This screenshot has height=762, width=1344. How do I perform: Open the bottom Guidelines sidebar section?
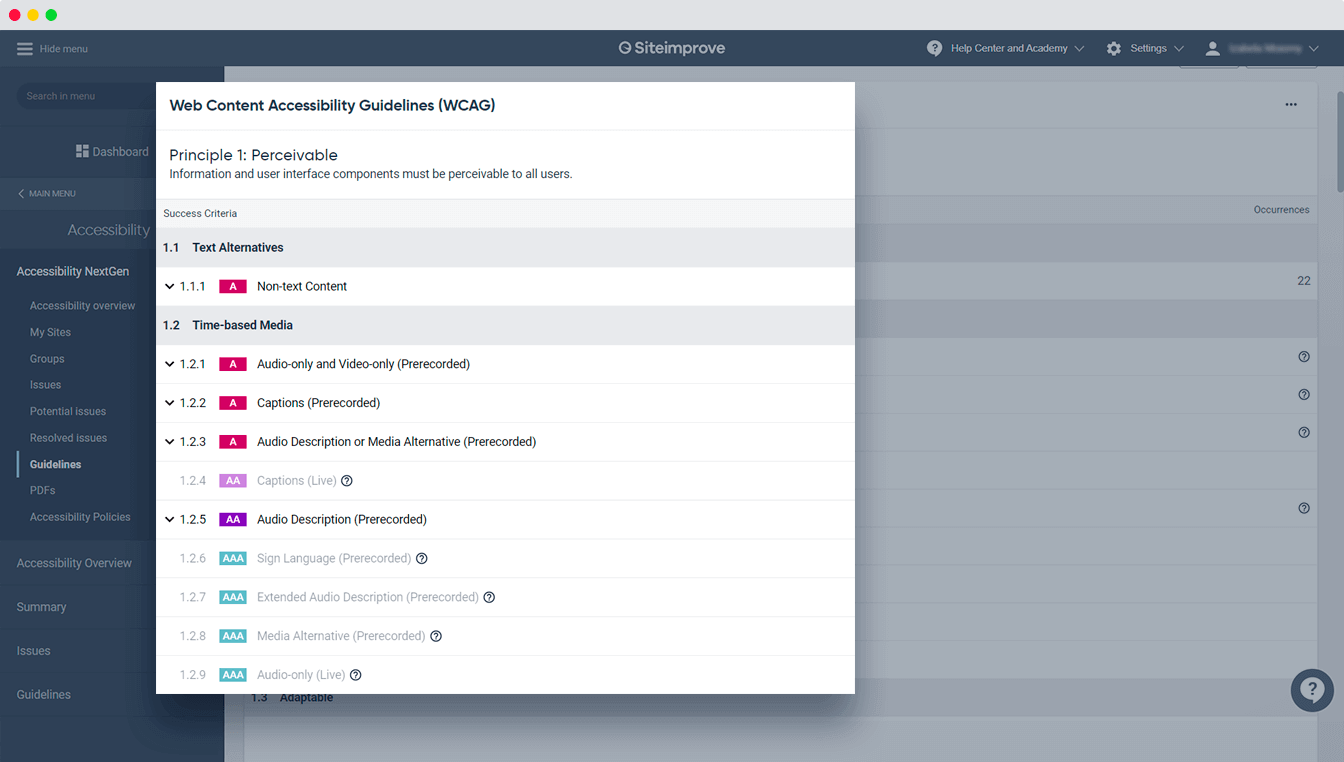tap(44, 695)
